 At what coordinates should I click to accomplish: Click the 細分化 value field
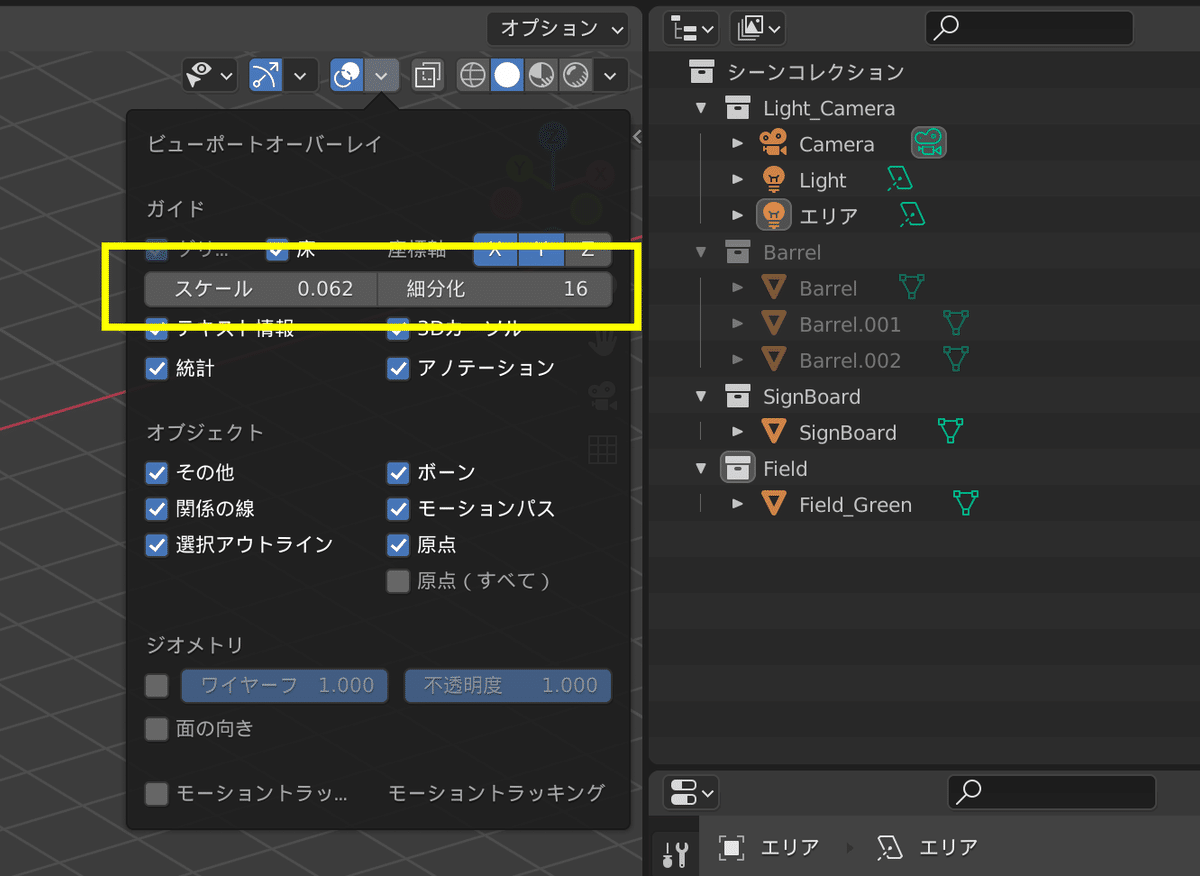click(495, 289)
